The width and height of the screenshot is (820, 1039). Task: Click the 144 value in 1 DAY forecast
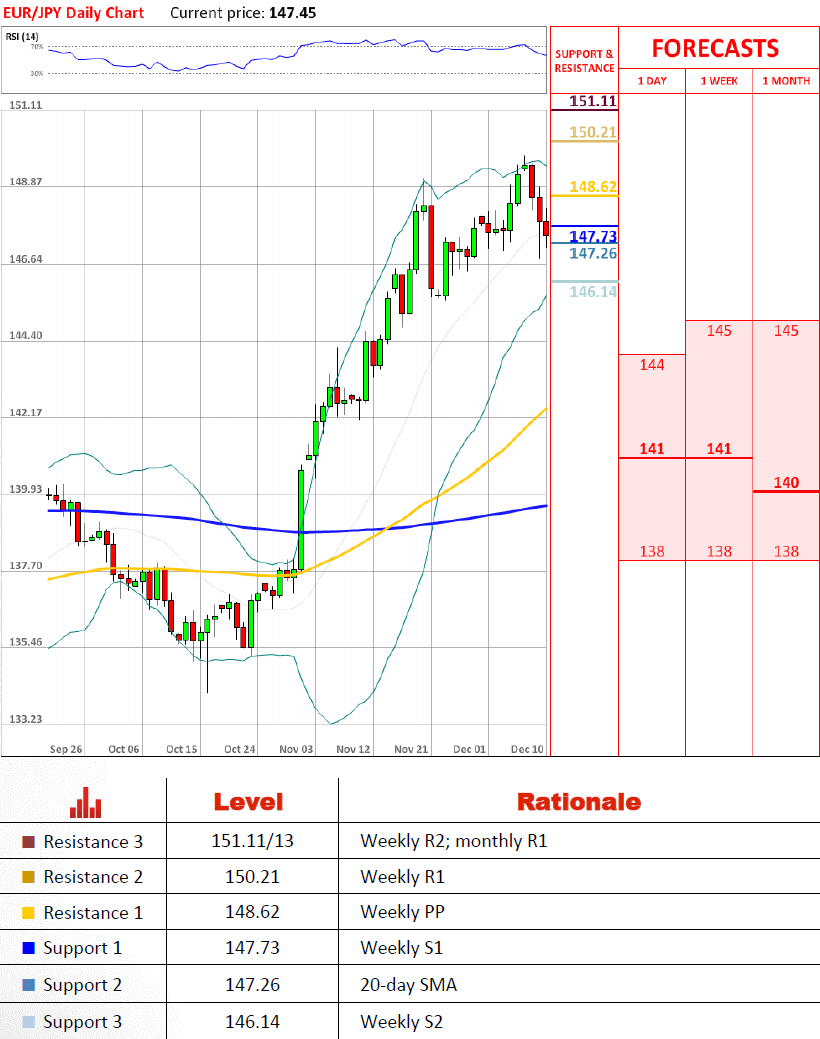click(x=652, y=364)
